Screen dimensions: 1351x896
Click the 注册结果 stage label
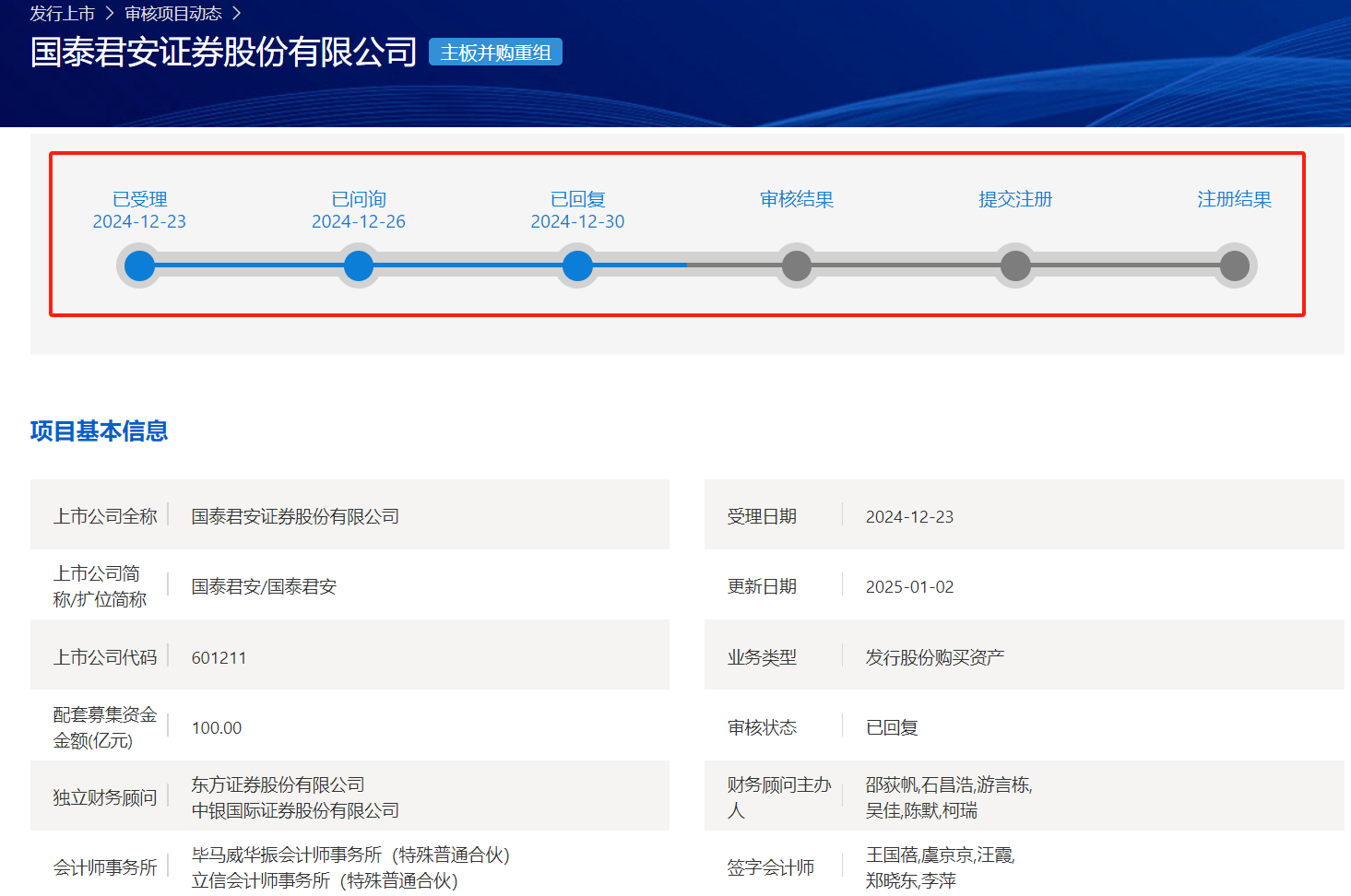(1234, 199)
